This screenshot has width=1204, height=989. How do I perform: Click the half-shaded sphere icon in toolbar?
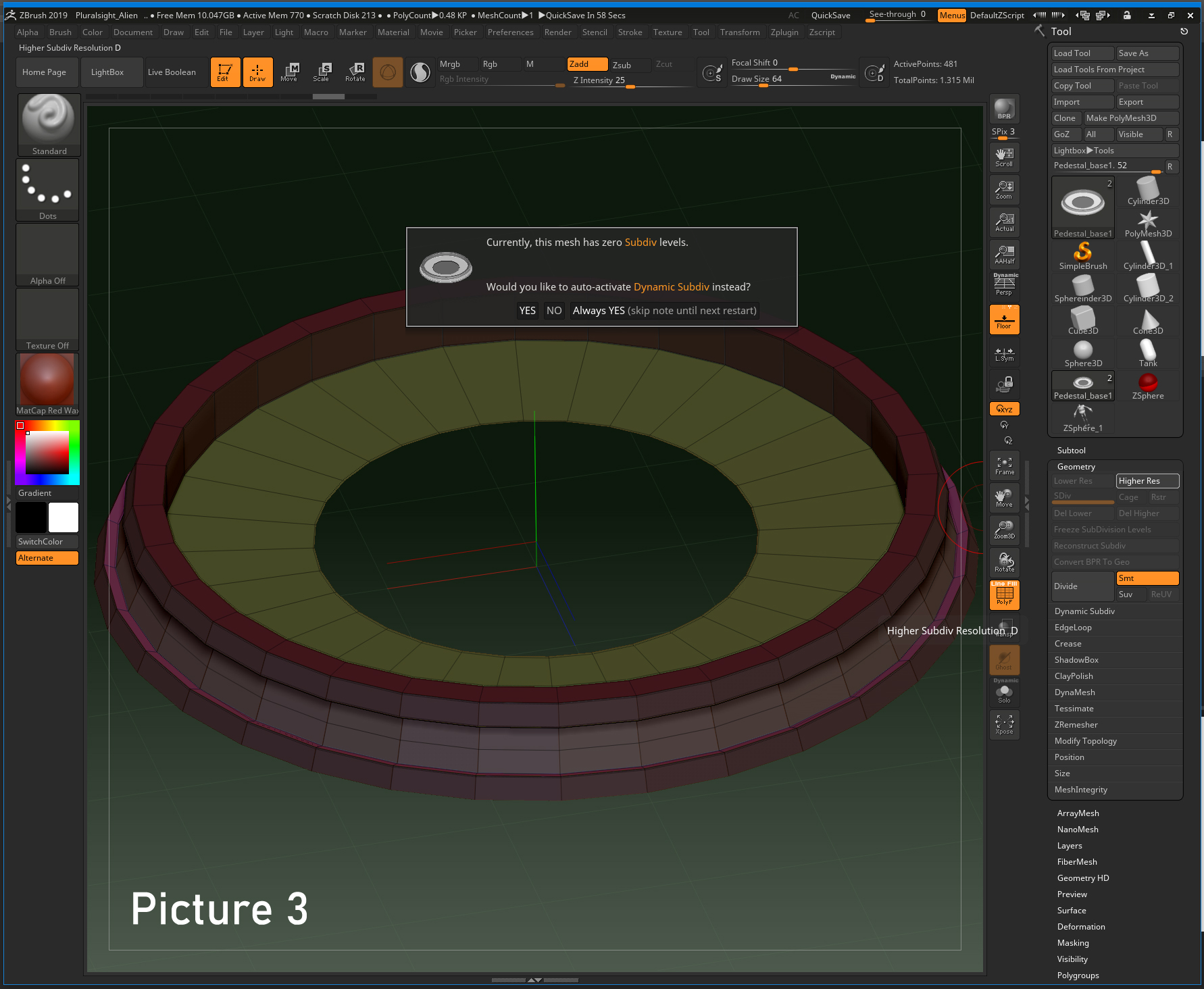tap(420, 72)
